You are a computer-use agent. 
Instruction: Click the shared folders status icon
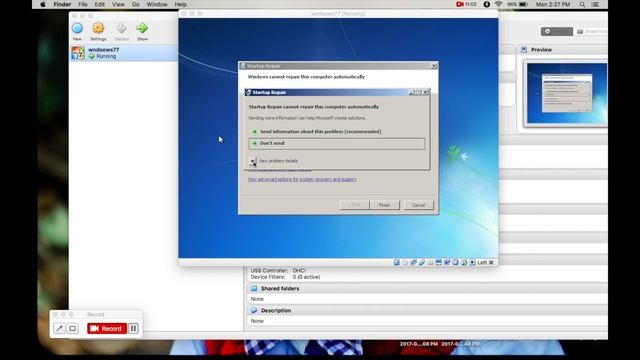pyautogui.click(x=430, y=262)
